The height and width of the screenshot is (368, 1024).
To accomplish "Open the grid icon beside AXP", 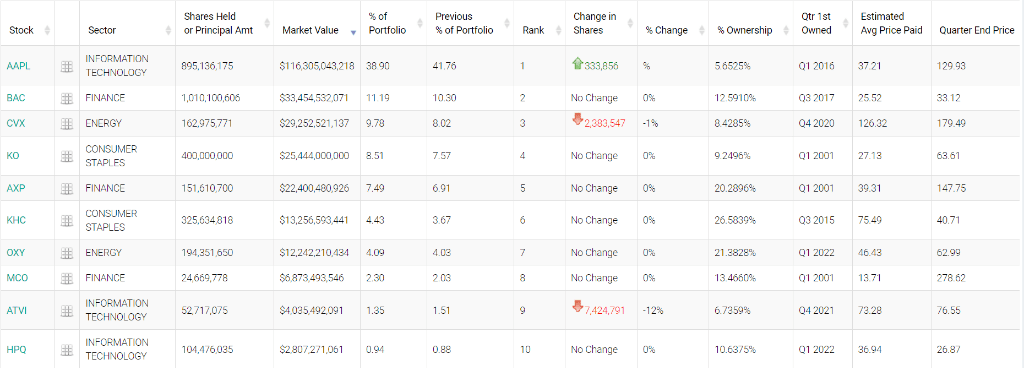I will (x=67, y=189).
